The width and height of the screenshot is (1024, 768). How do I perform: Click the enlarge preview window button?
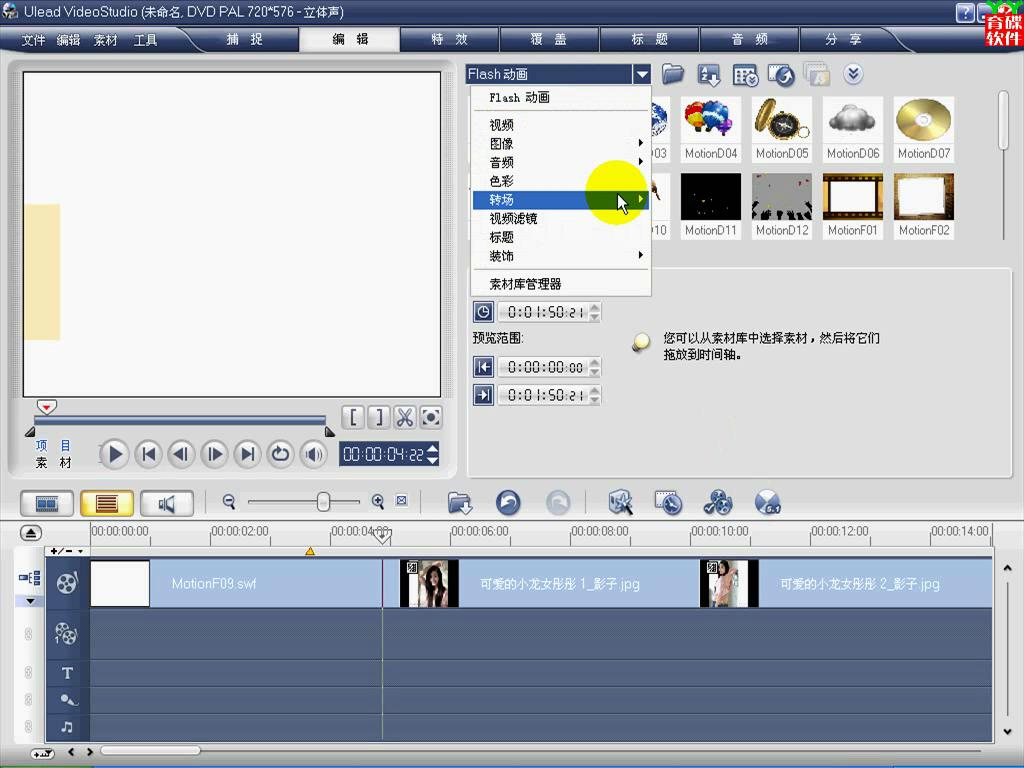(x=431, y=417)
